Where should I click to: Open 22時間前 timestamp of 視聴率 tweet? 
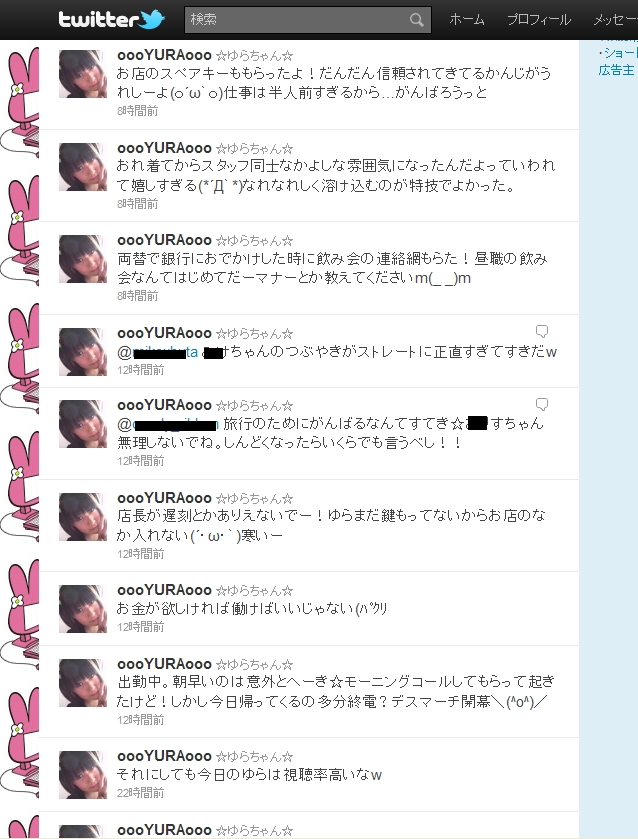point(140,793)
